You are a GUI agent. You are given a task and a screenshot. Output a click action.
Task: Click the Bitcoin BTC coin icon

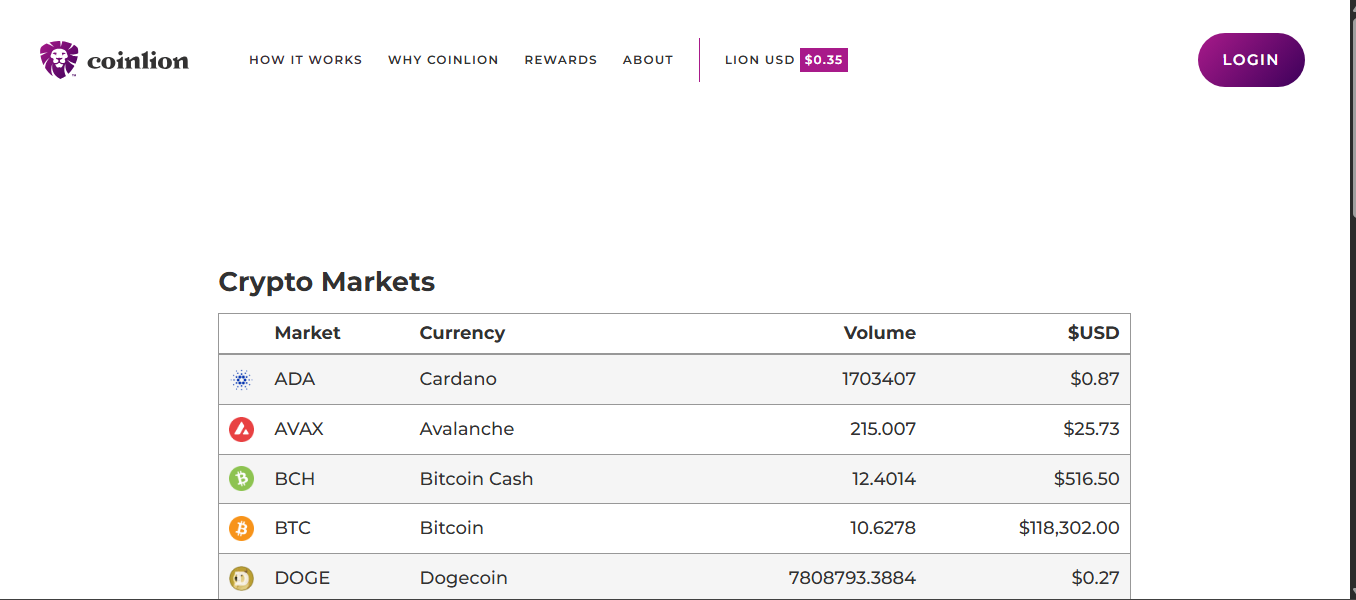[x=241, y=528]
